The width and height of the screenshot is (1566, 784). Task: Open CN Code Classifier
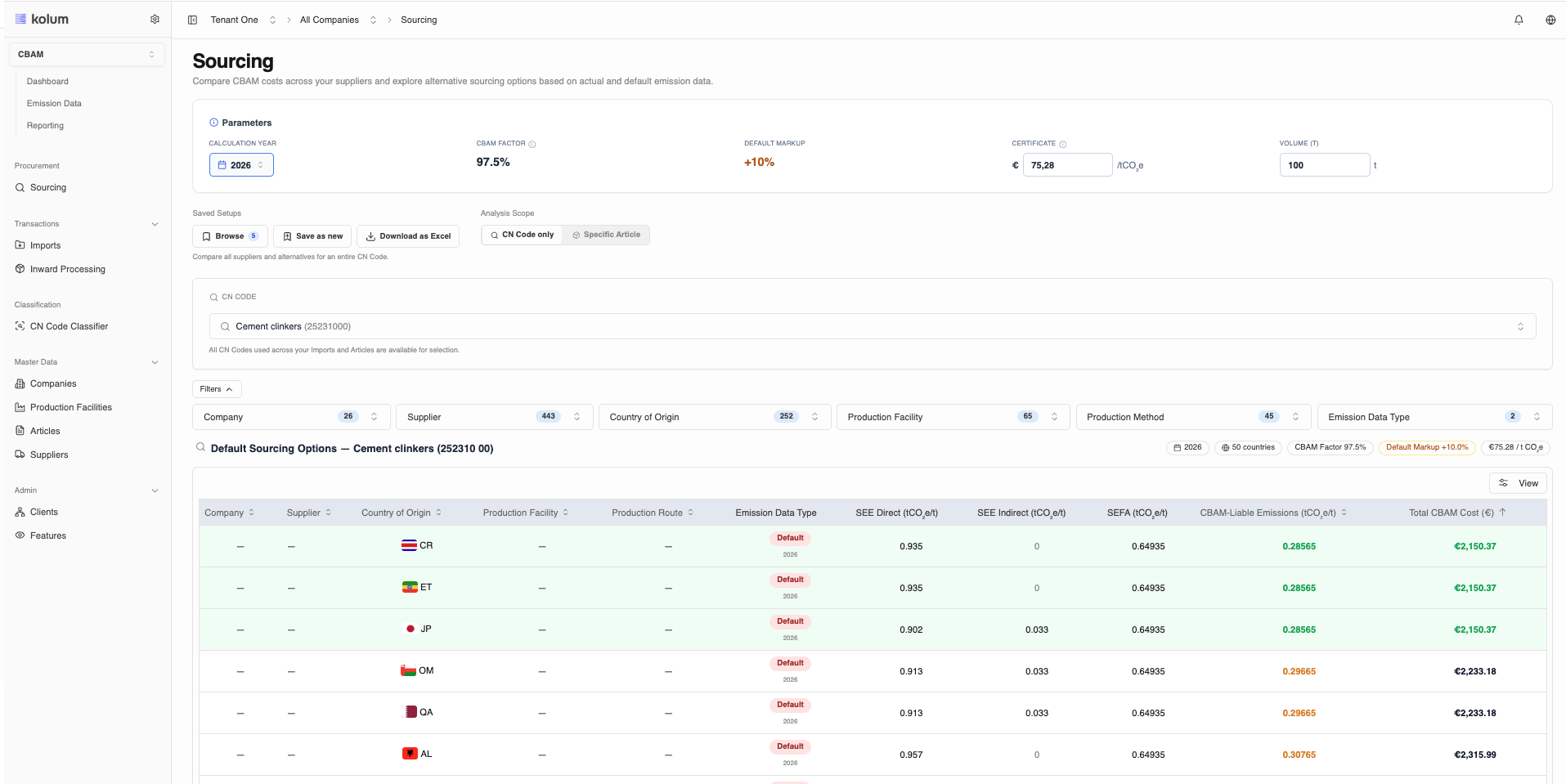click(69, 326)
